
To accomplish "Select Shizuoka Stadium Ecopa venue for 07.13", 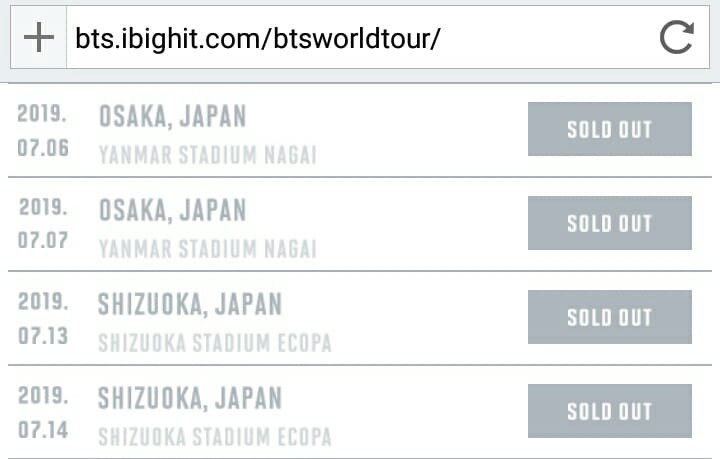I will pyautogui.click(x=215, y=343).
